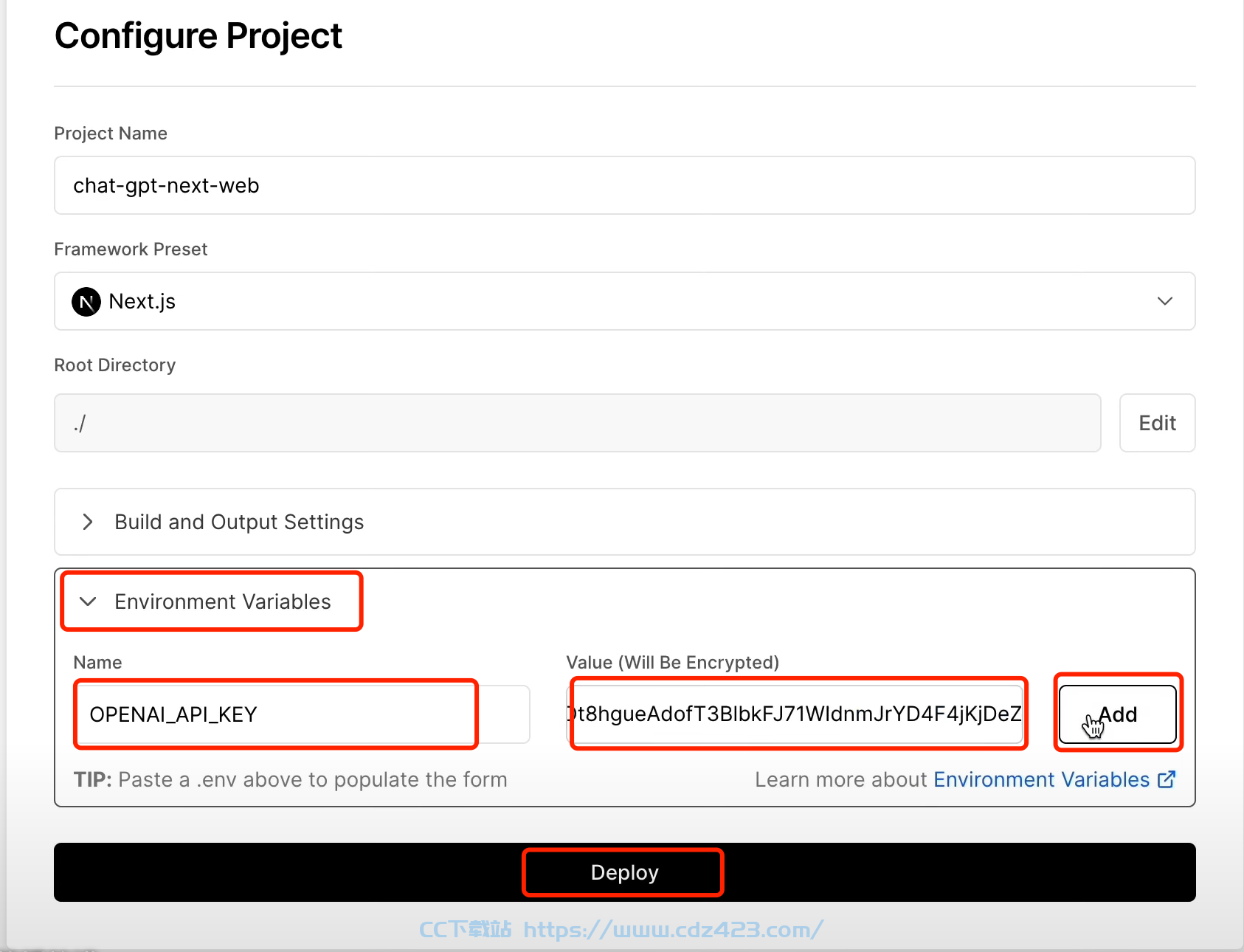Click the Project Name input field
1244x952 pixels.
(x=624, y=185)
